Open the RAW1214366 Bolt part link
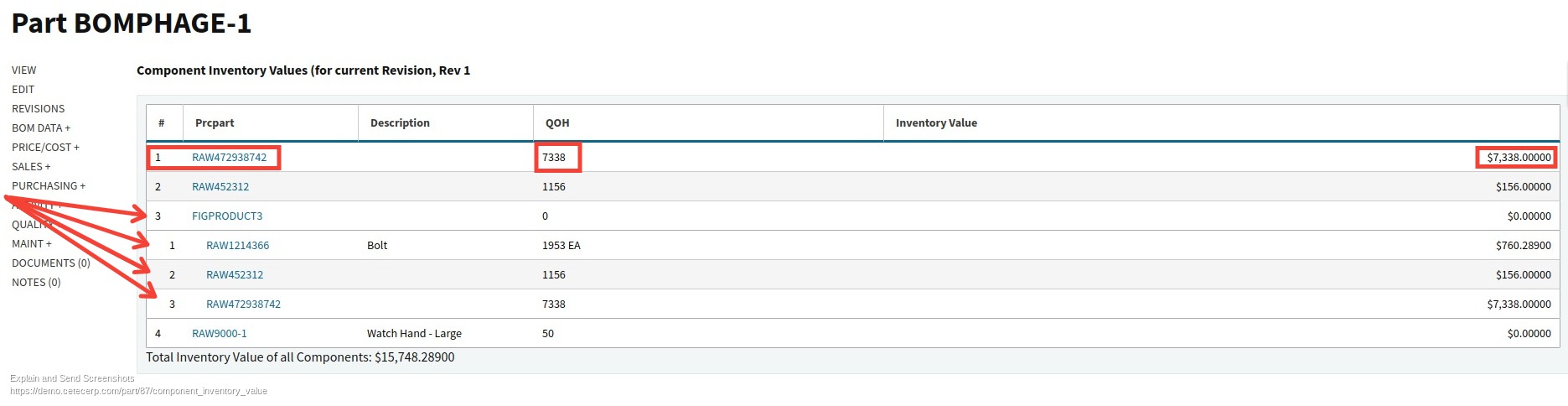 238,246
